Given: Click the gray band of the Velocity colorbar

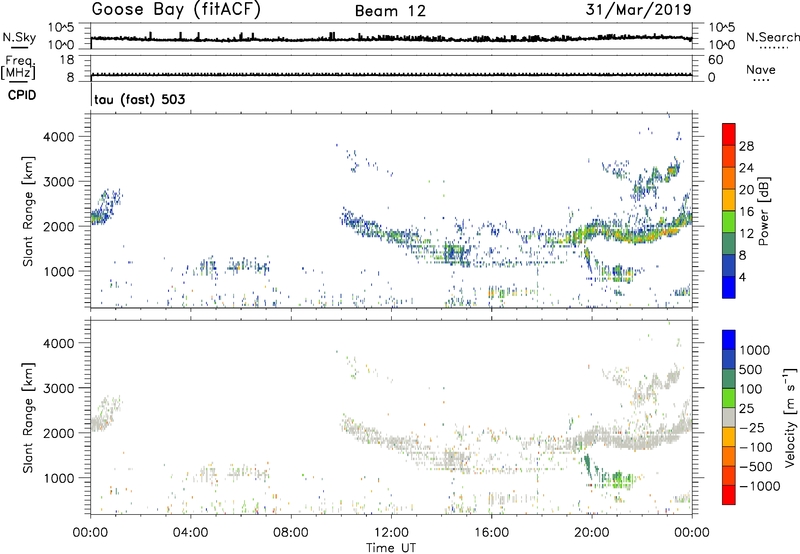Looking at the screenshot, I should [729, 418].
